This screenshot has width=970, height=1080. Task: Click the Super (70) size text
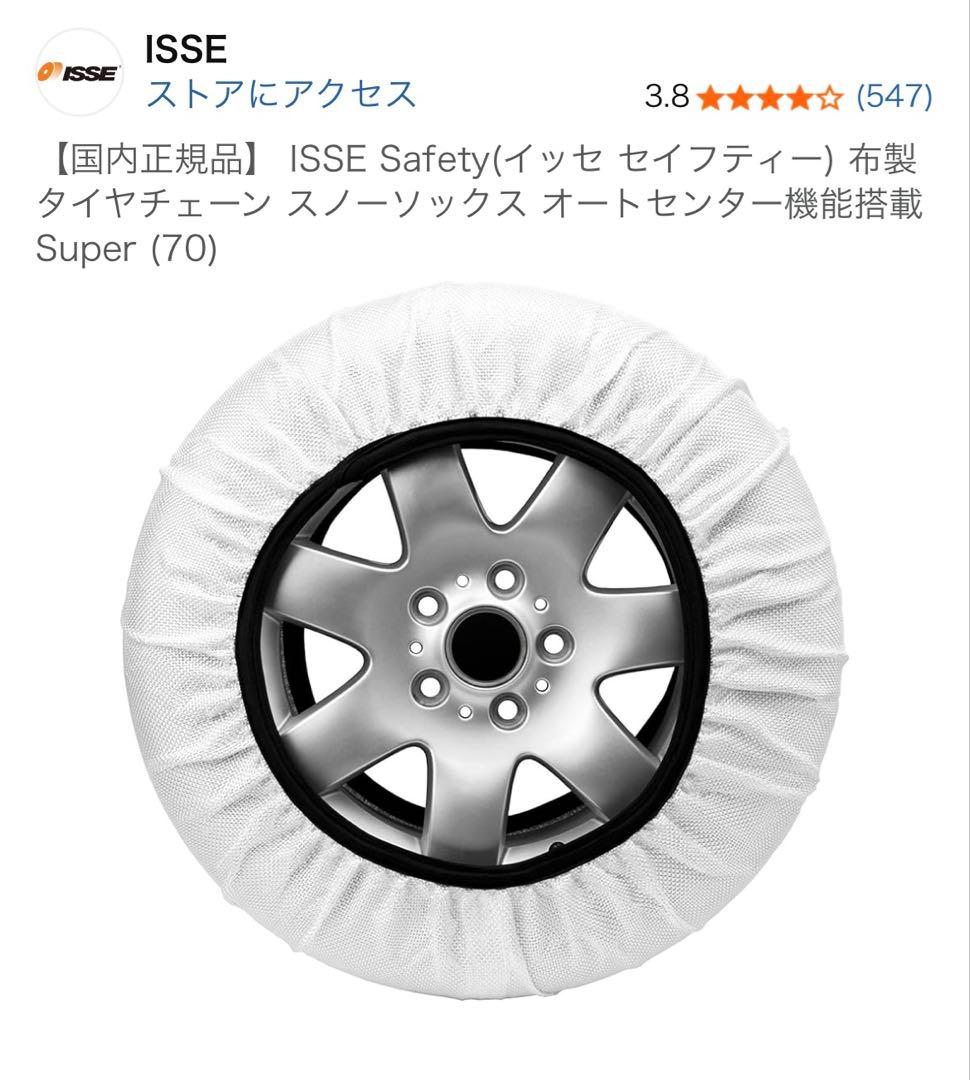pyautogui.click(x=127, y=249)
